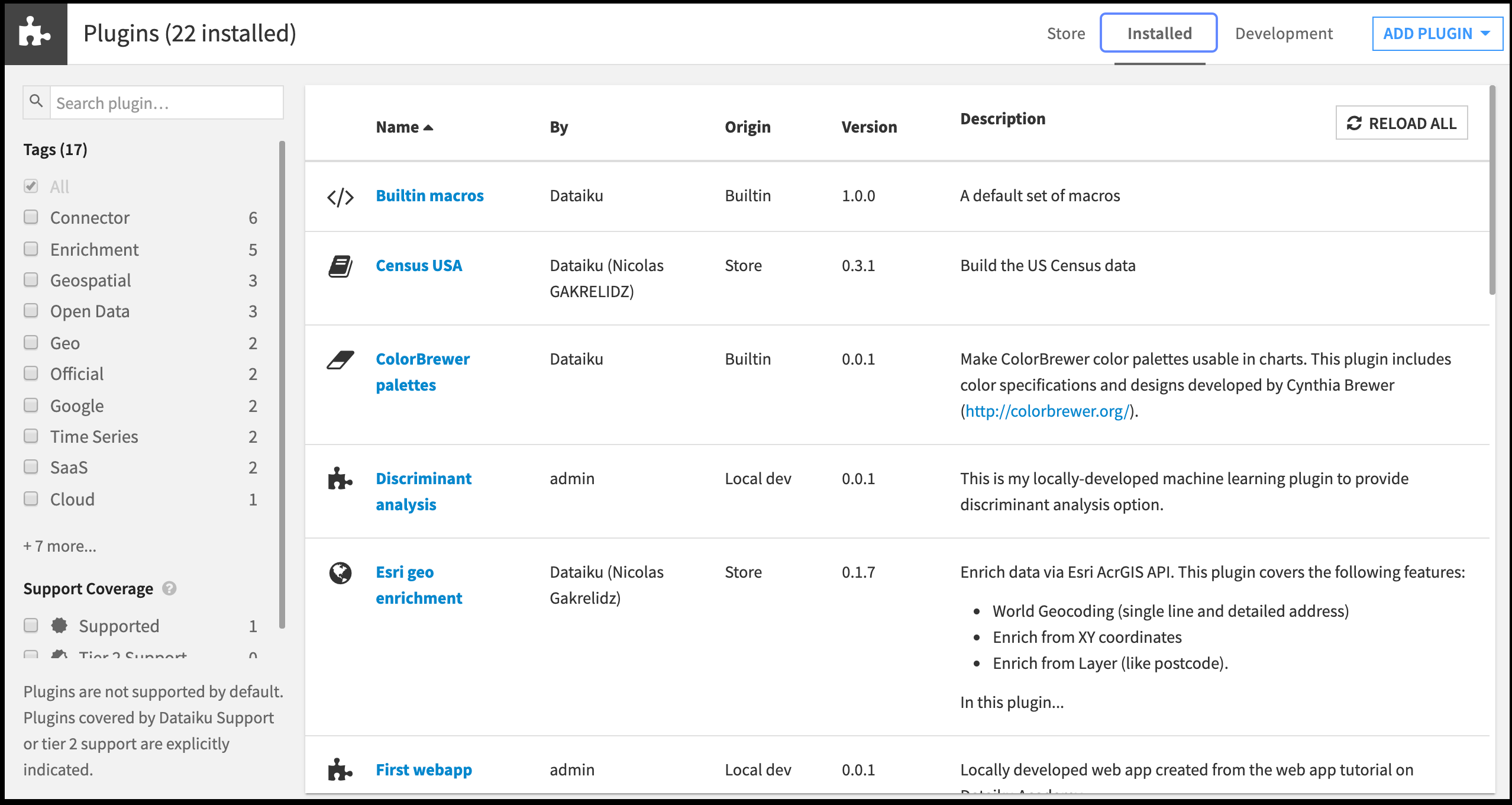Click version 1.0.0 in Builtin macros row
Viewport: 1512px width, 805px height.
(x=858, y=196)
